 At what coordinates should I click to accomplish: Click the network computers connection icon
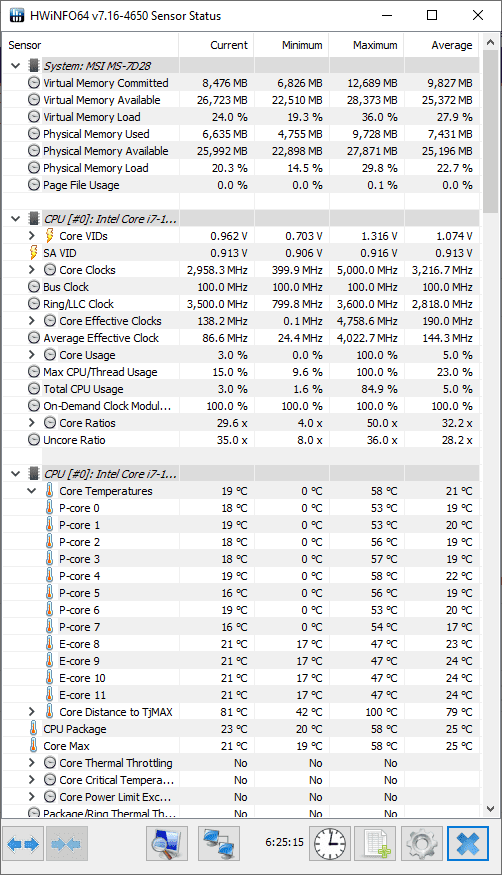[219, 844]
